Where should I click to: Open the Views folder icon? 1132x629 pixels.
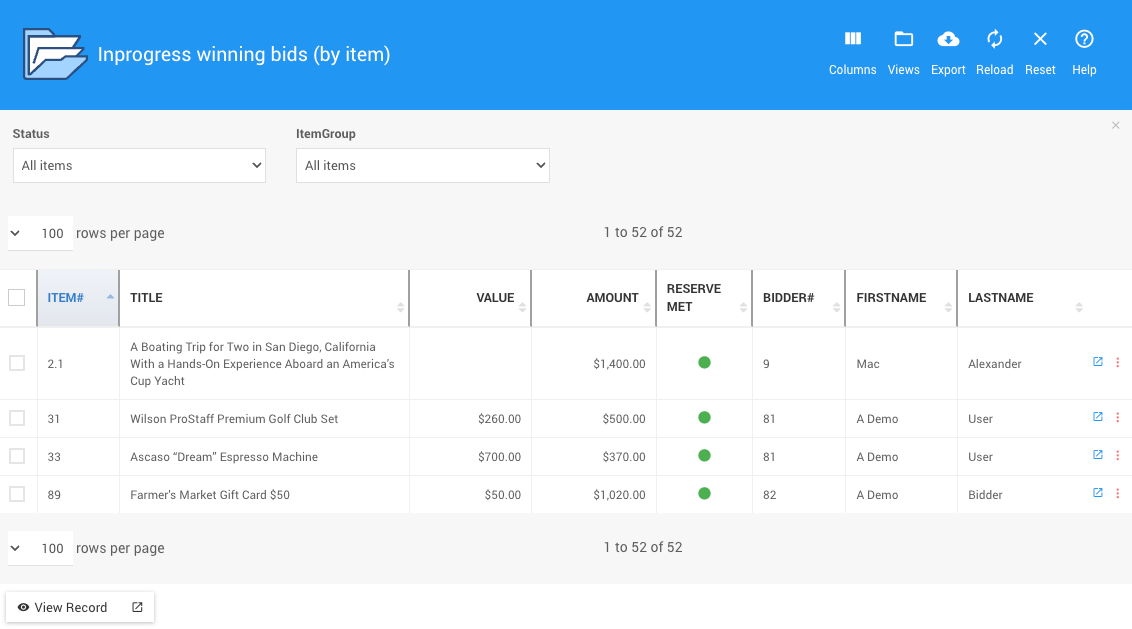click(x=903, y=40)
